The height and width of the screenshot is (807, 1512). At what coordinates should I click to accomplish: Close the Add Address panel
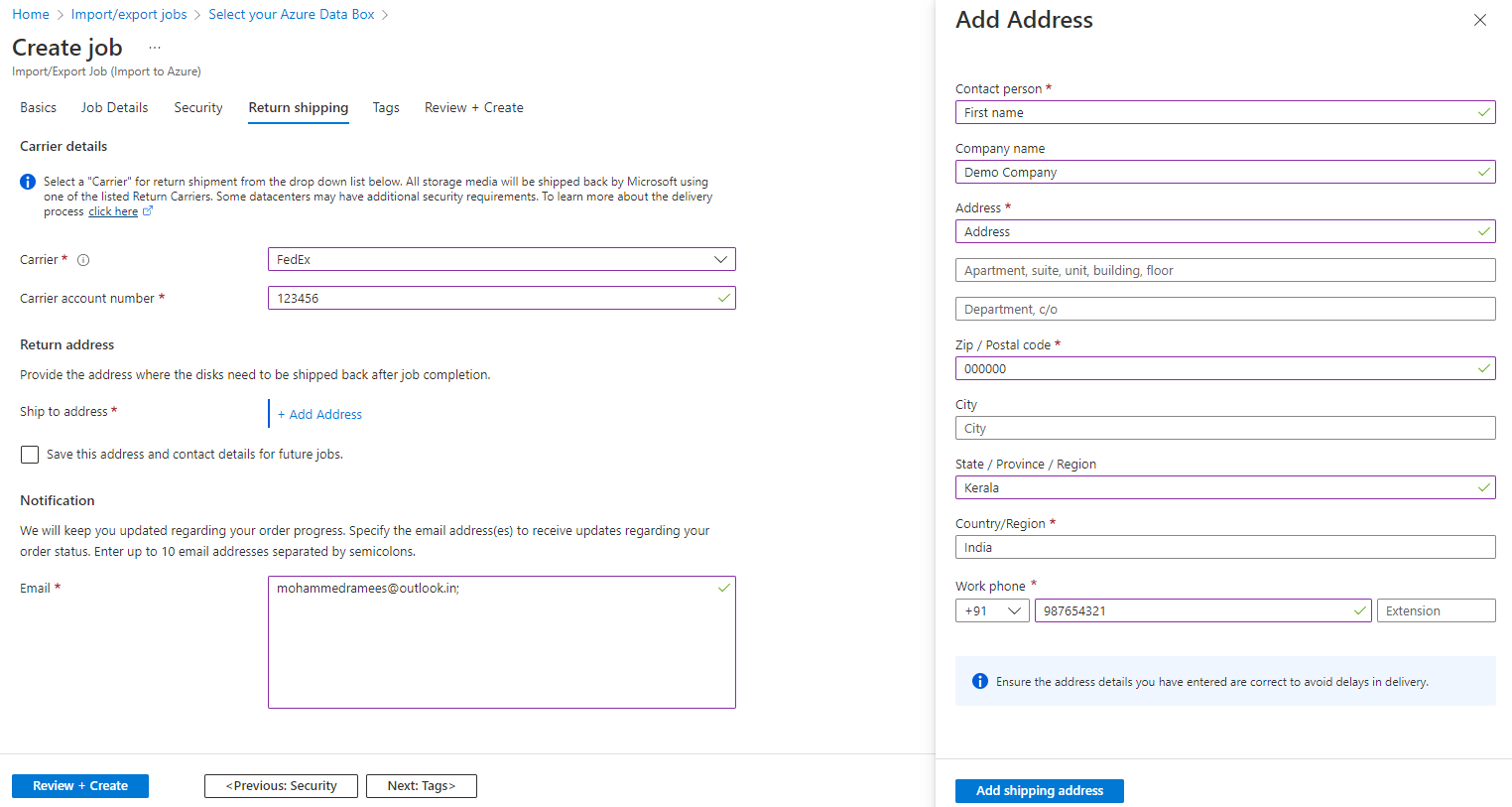(1479, 20)
